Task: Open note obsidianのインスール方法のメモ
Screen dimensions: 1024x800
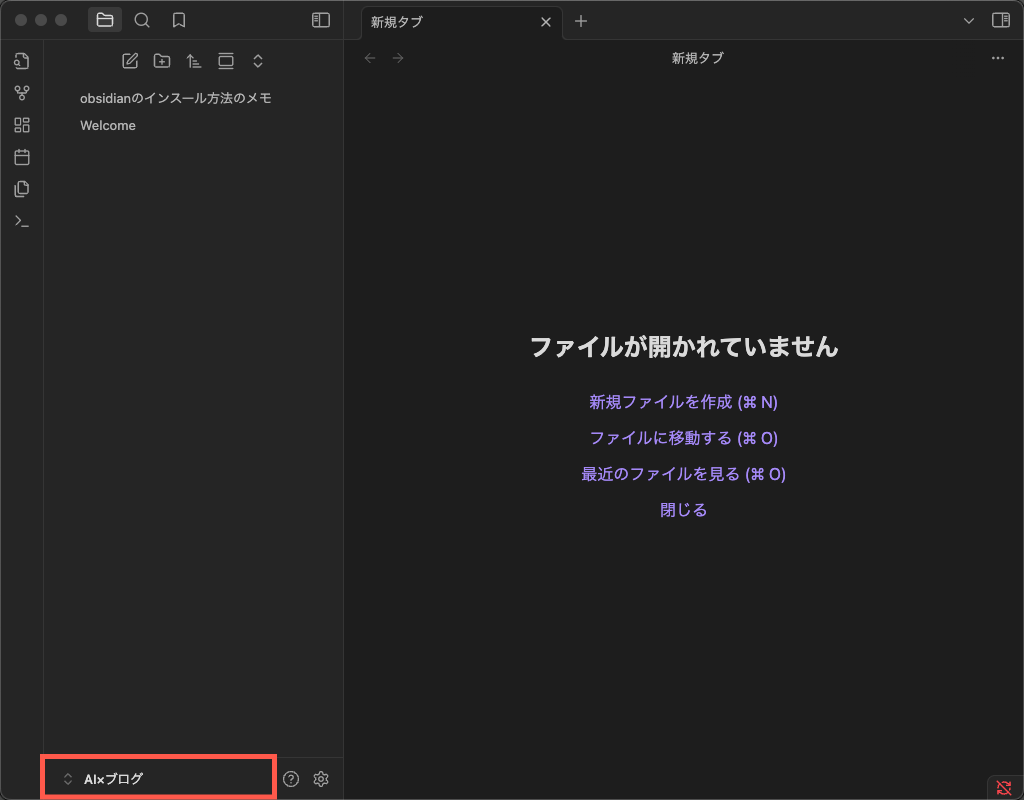Action: [x=176, y=98]
